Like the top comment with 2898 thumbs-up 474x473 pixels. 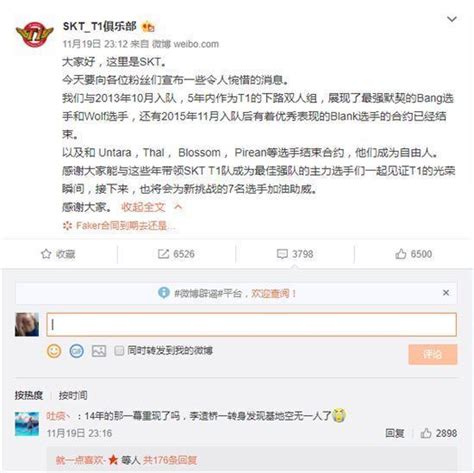pyautogui.click(x=426, y=433)
